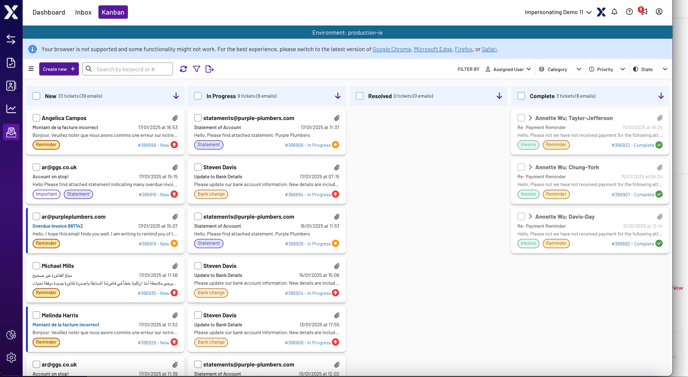Viewport: 688px width, 377px height.
Task: Open the Category filter dropdown
Action: click(560, 69)
